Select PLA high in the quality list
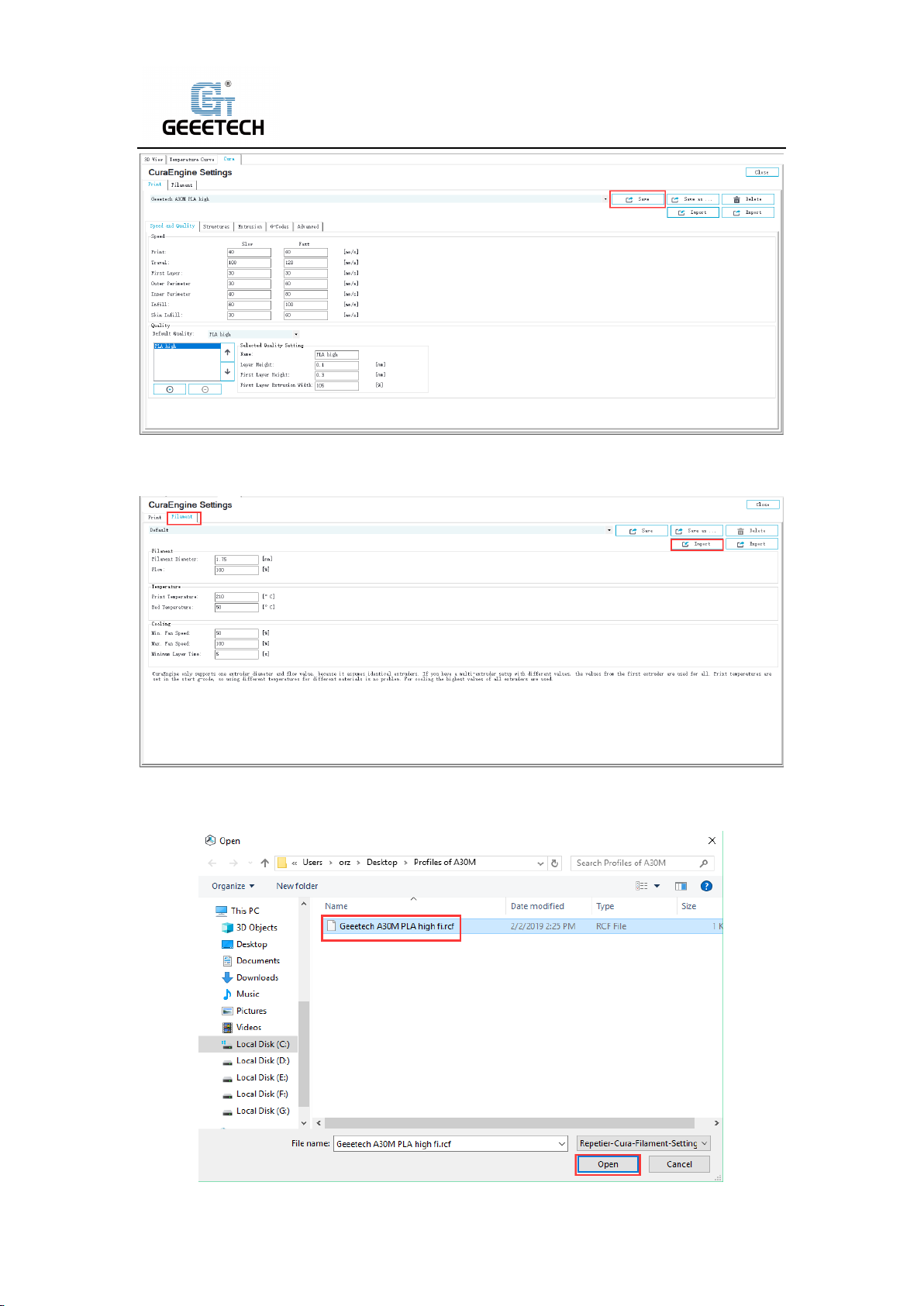This screenshot has width=924, height=1306. pyautogui.click(x=187, y=346)
